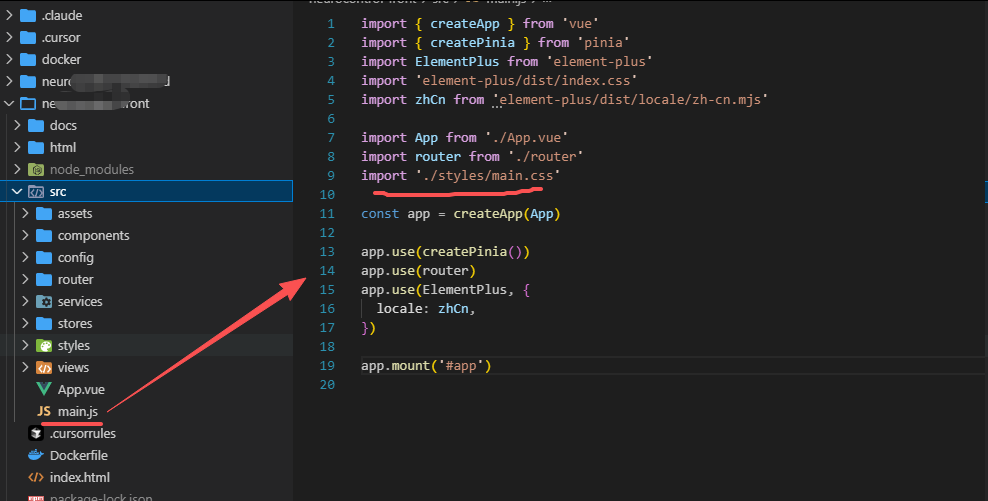Screen dimensions: 988x501
Task: Click the views folder icon
Action: (44, 367)
